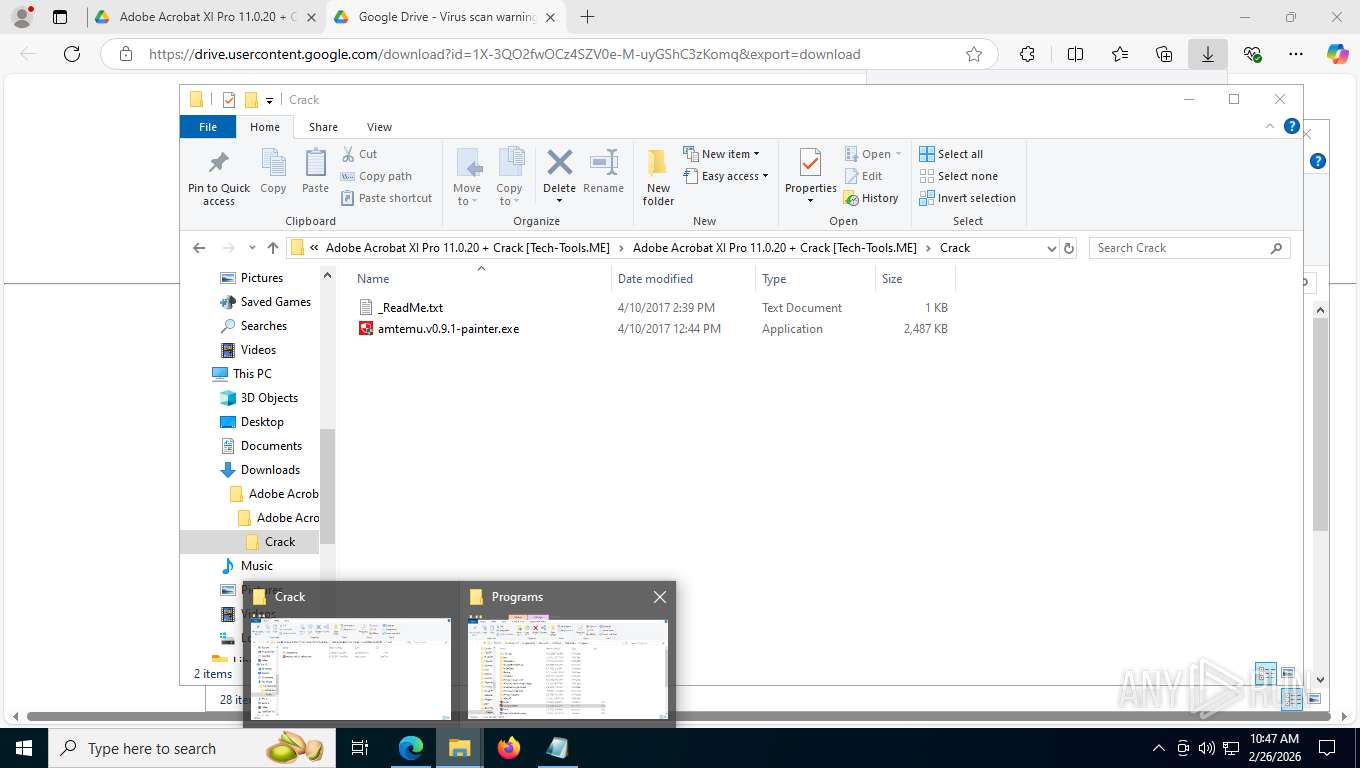Close Programs preview thumbnail
This screenshot has height=768, width=1360.
[659, 597]
